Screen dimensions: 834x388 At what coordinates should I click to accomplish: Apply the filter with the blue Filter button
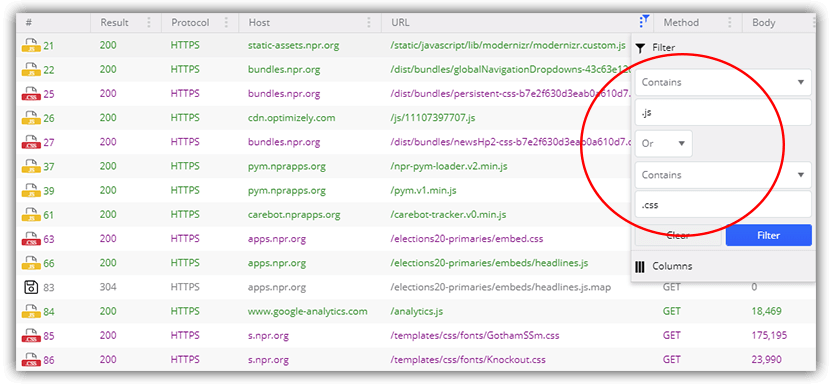(x=769, y=235)
